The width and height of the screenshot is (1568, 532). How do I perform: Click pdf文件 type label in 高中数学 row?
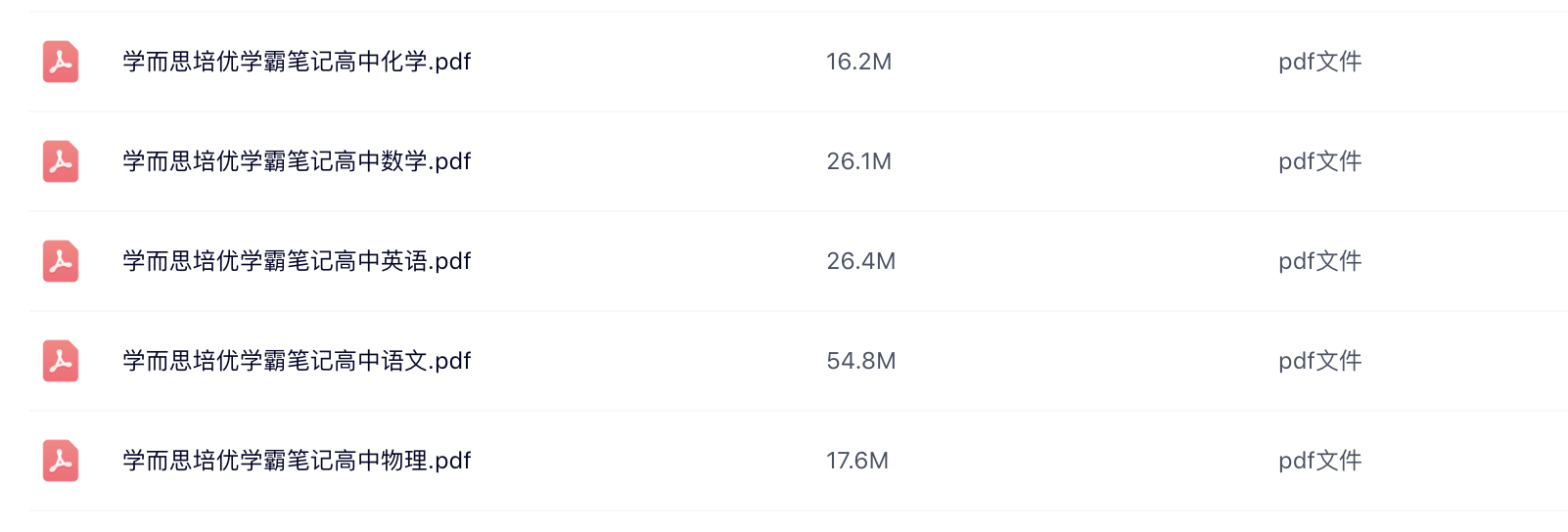1319,161
